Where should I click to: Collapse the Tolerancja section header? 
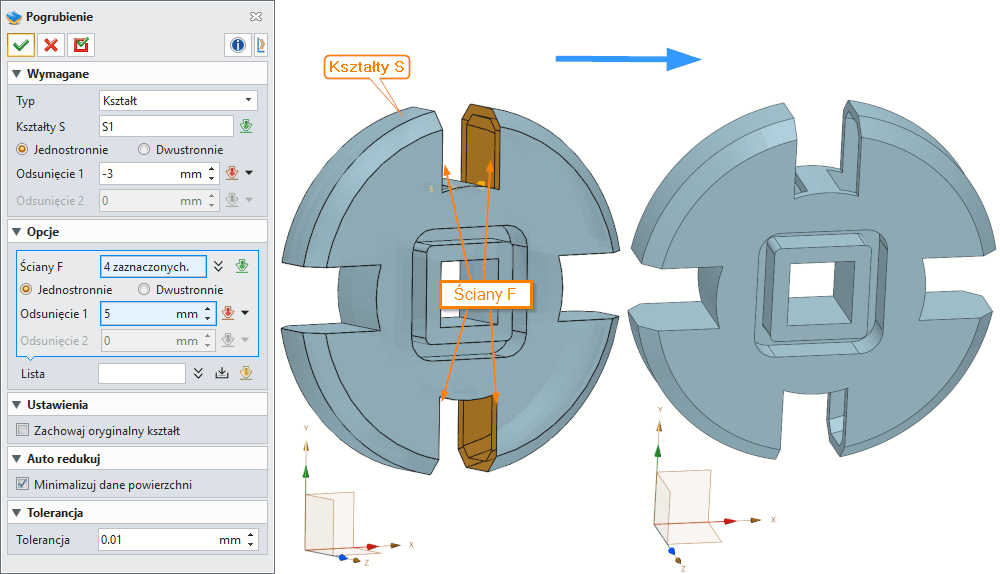point(15,513)
